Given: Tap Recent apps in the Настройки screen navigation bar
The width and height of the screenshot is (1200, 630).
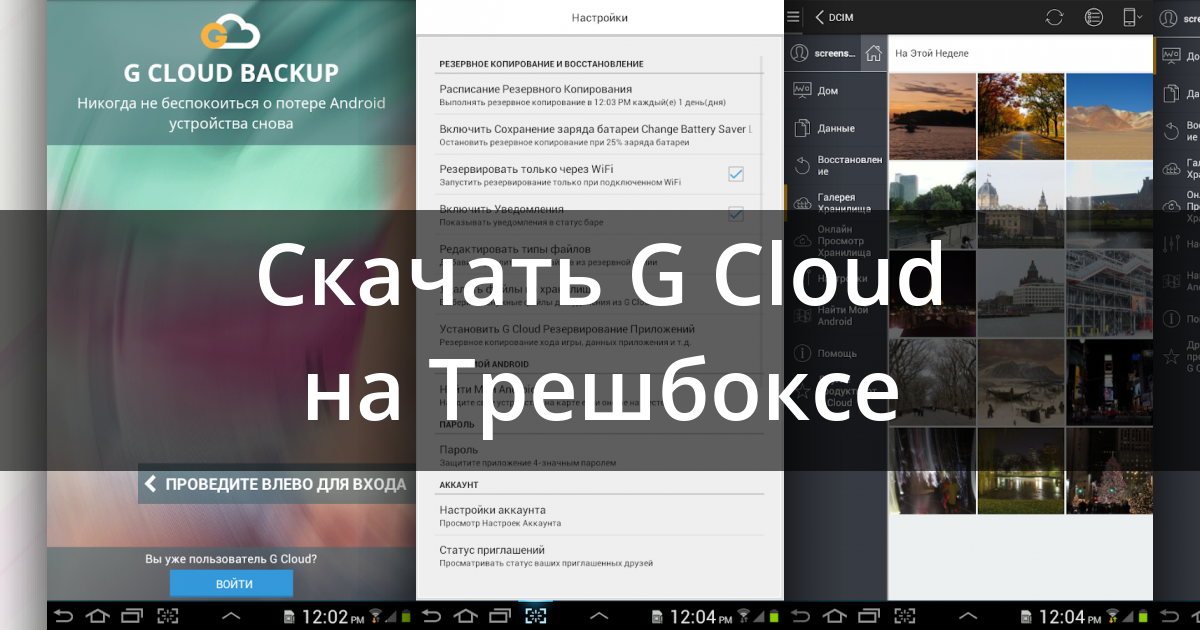Looking at the screenshot, I should click(x=499, y=616).
